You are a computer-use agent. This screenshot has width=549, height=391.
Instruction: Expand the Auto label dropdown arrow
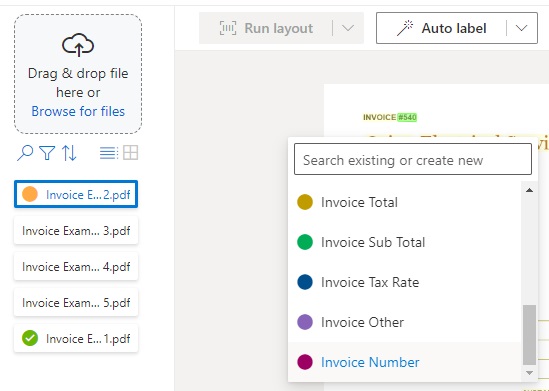tap(521, 28)
